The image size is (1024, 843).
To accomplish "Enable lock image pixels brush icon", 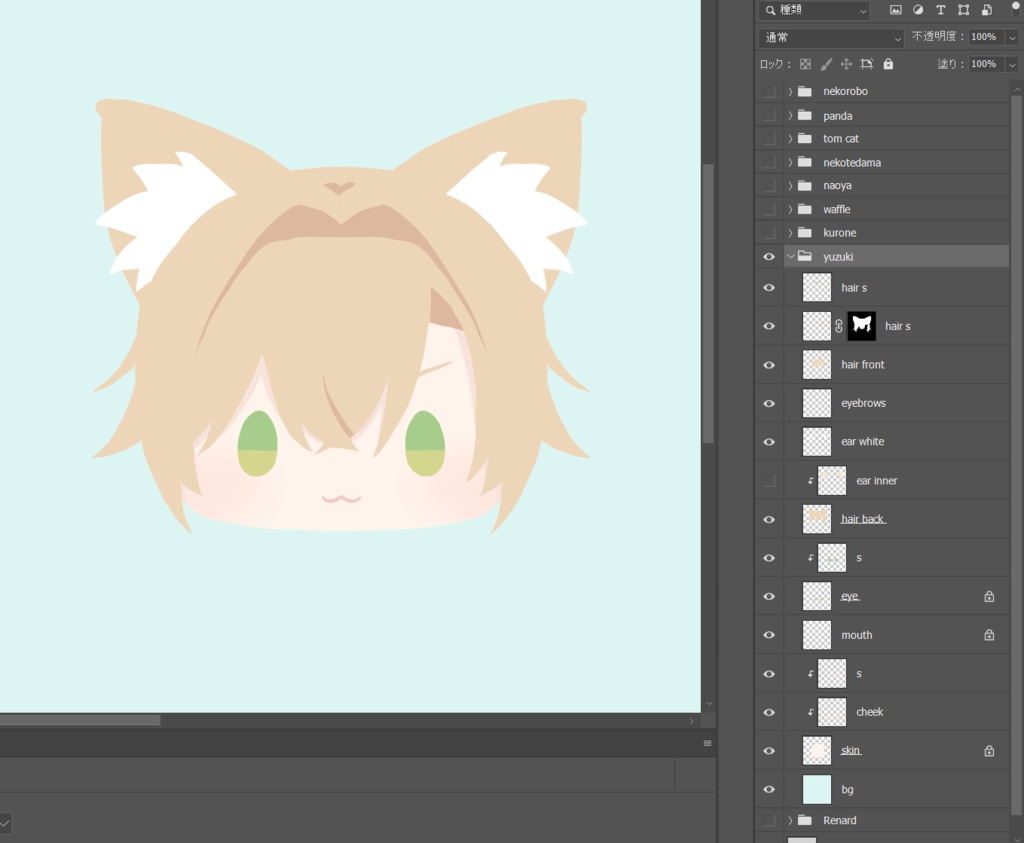I will pyautogui.click(x=825, y=63).
